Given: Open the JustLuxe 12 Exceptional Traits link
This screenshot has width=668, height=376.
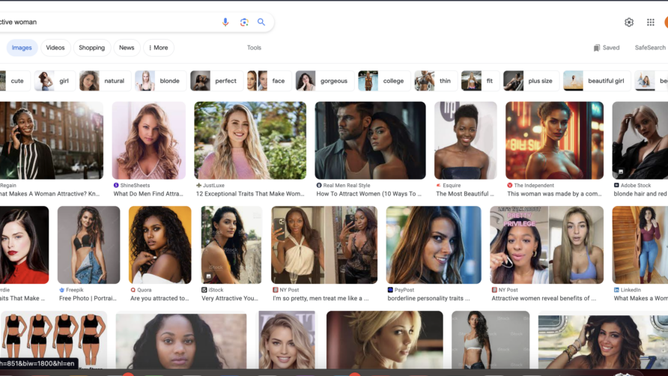Looking at the screenshot, I should [250, 194].
